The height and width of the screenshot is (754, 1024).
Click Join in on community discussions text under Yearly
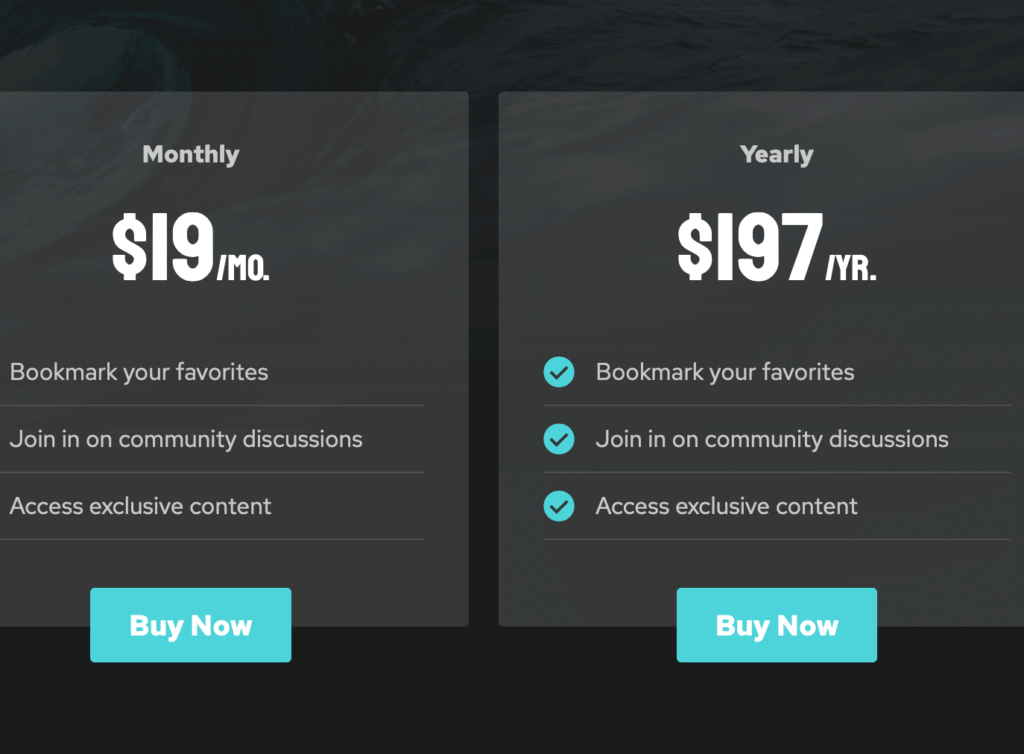click(772, 439)
